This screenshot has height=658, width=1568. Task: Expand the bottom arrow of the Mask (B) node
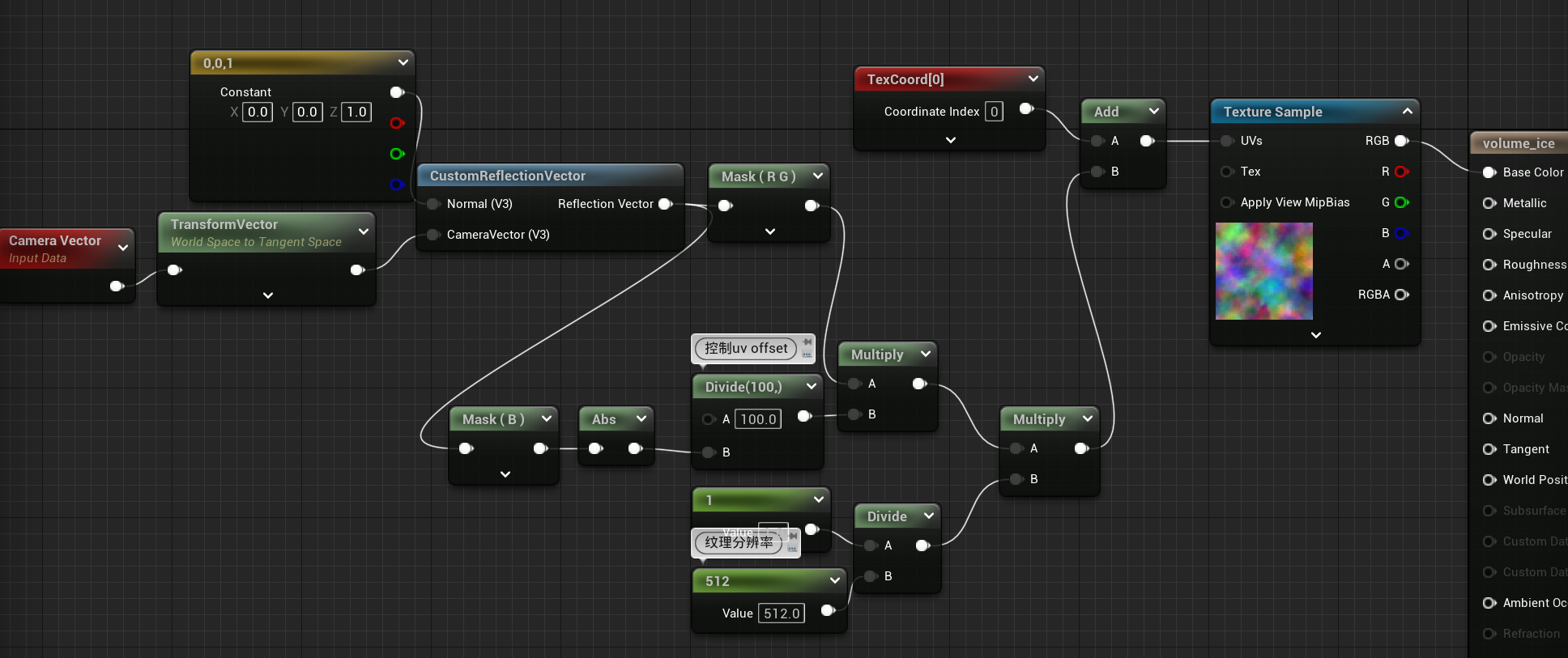505,474
